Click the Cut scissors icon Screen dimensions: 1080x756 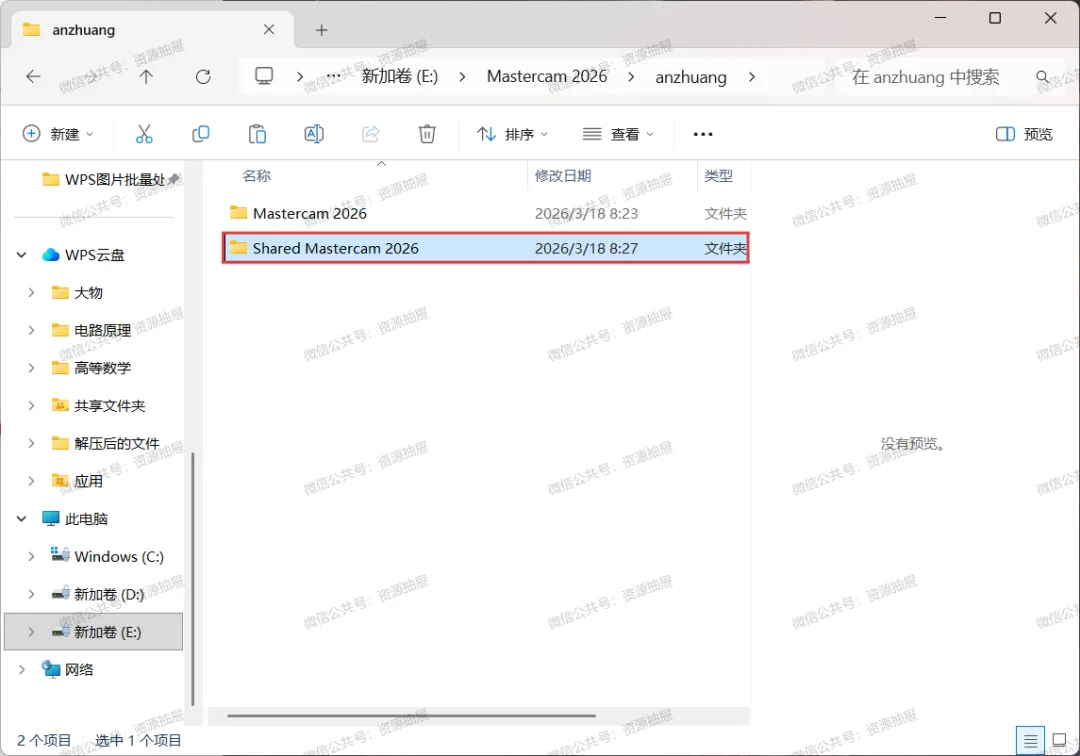click(x=144, y=134)
